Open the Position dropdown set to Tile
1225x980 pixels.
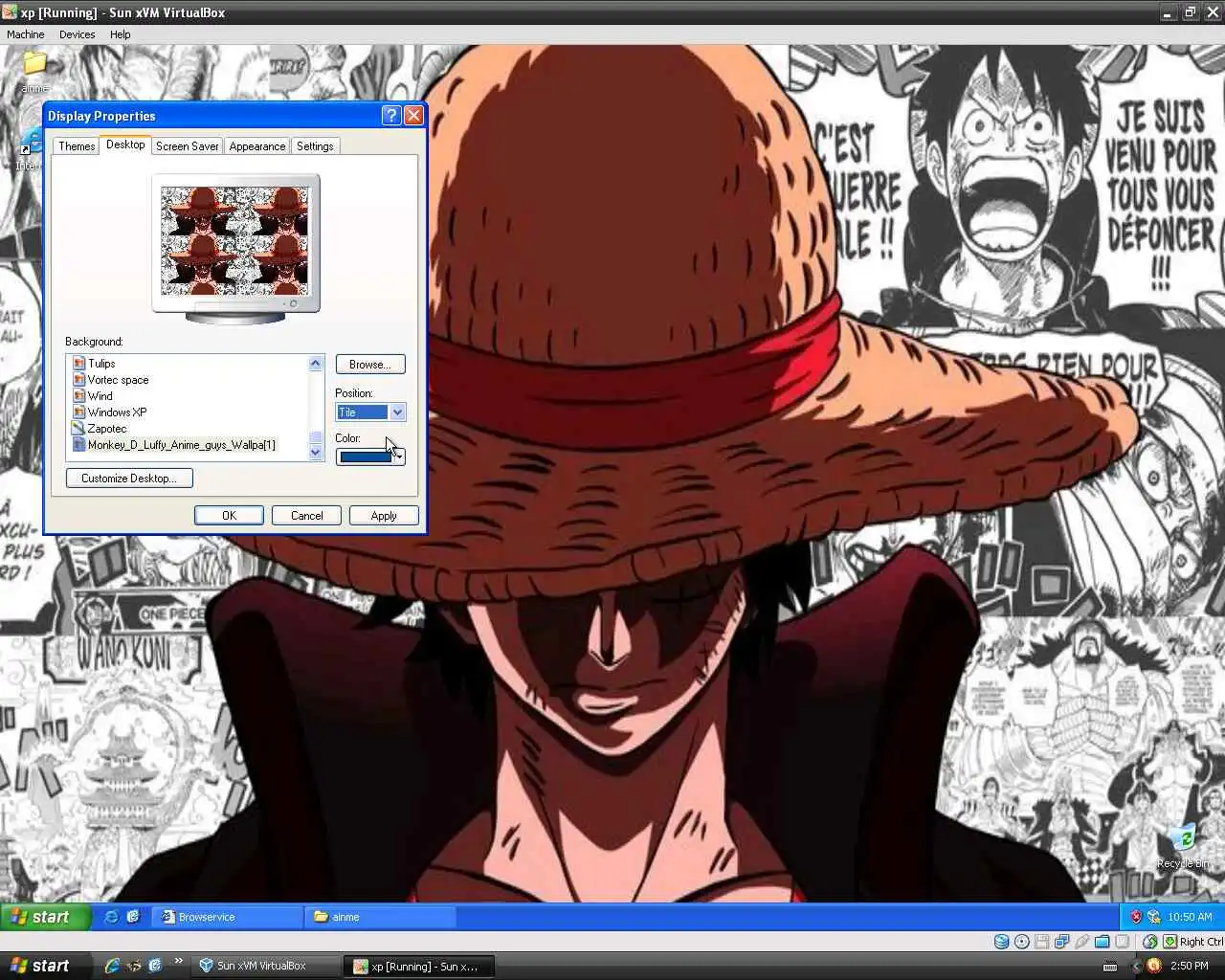point(370,412)
